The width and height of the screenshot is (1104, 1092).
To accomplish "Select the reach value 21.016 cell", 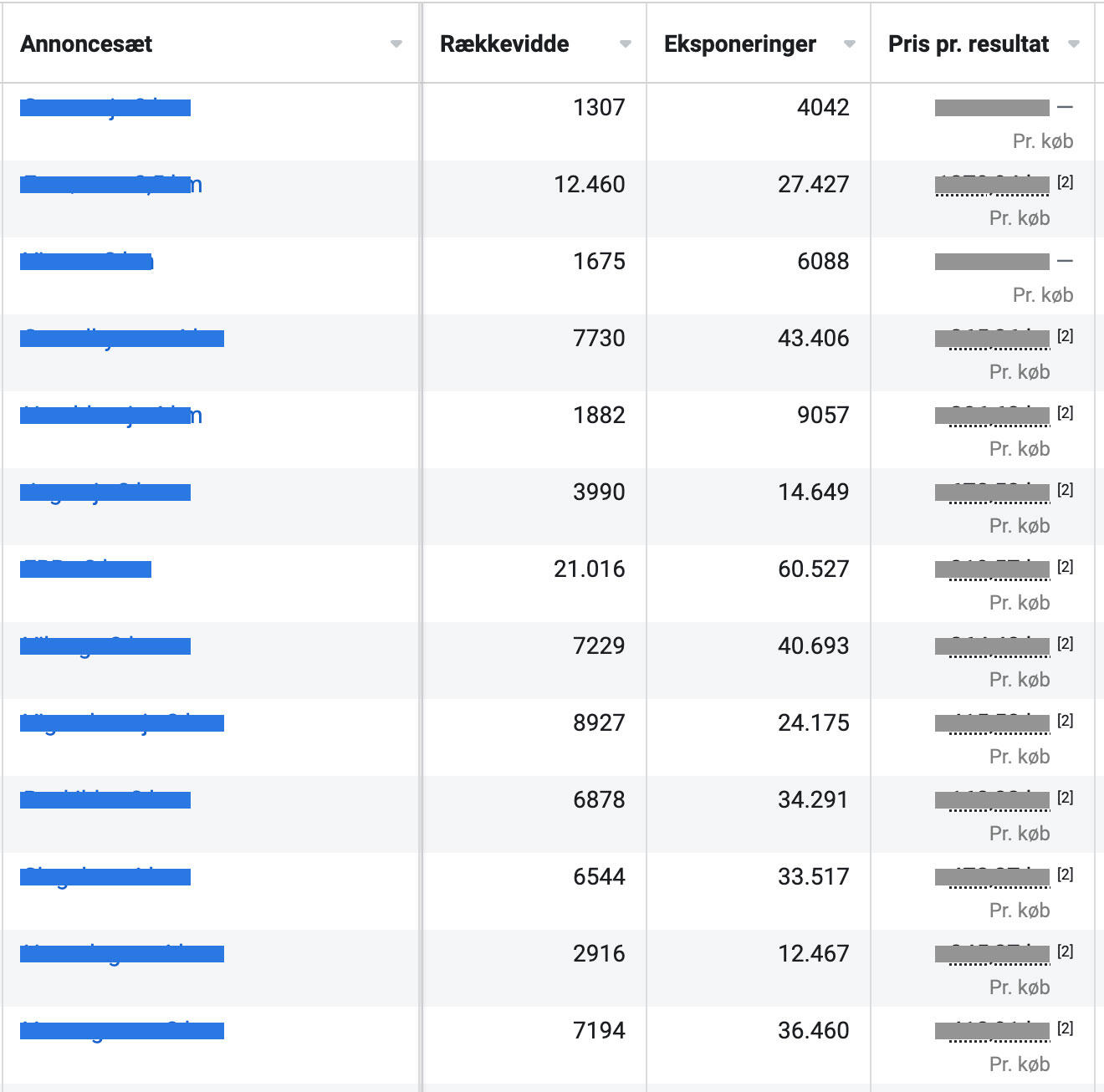I will coord(589,569).
